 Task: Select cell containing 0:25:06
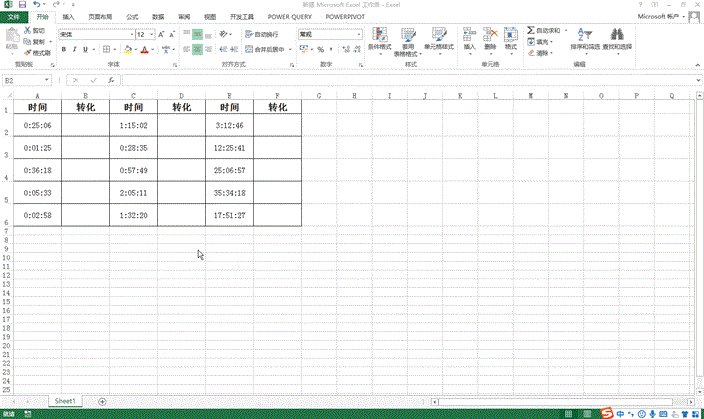pos(37,126)
